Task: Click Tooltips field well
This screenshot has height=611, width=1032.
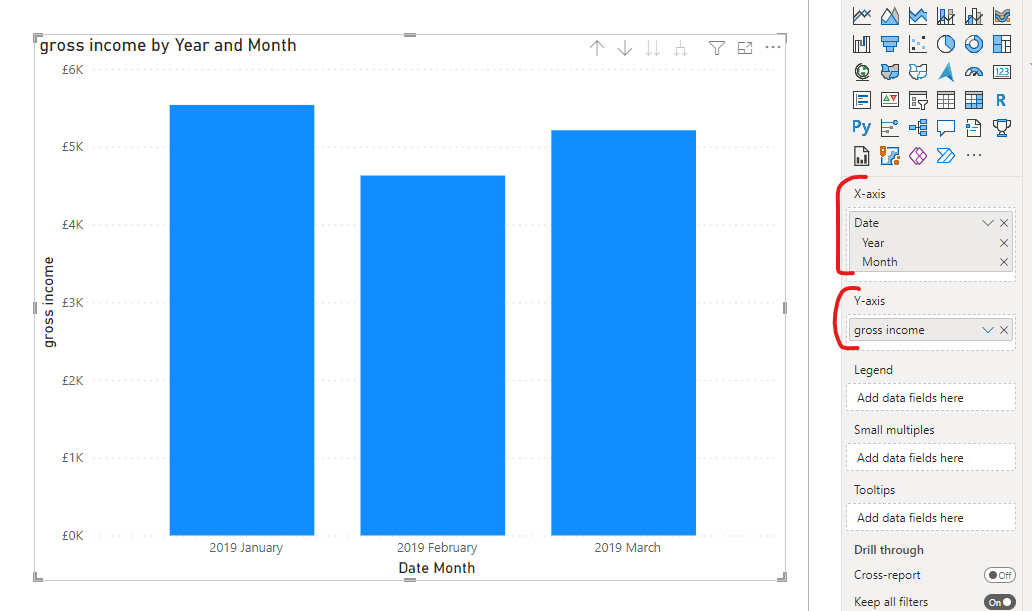Action: 931,518
